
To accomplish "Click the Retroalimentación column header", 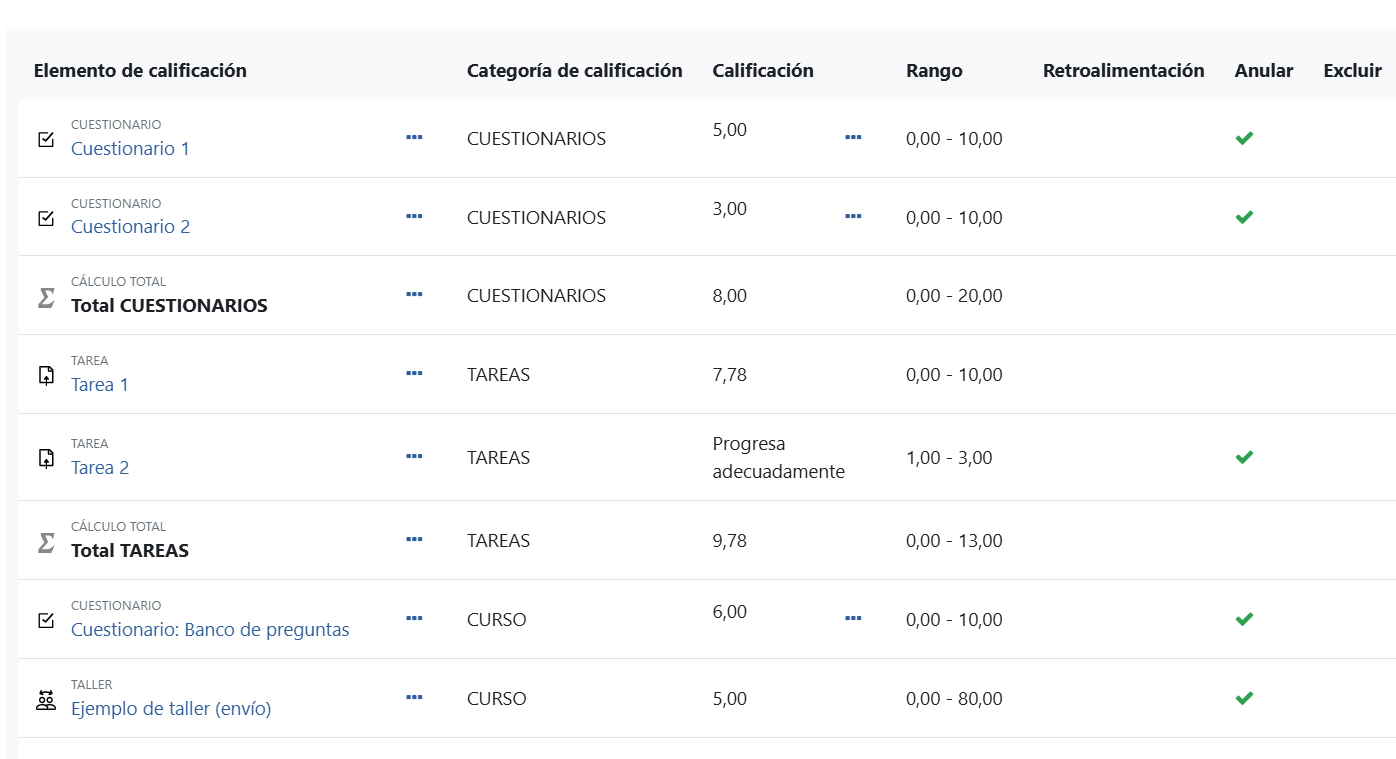I will click(1124, 70).
